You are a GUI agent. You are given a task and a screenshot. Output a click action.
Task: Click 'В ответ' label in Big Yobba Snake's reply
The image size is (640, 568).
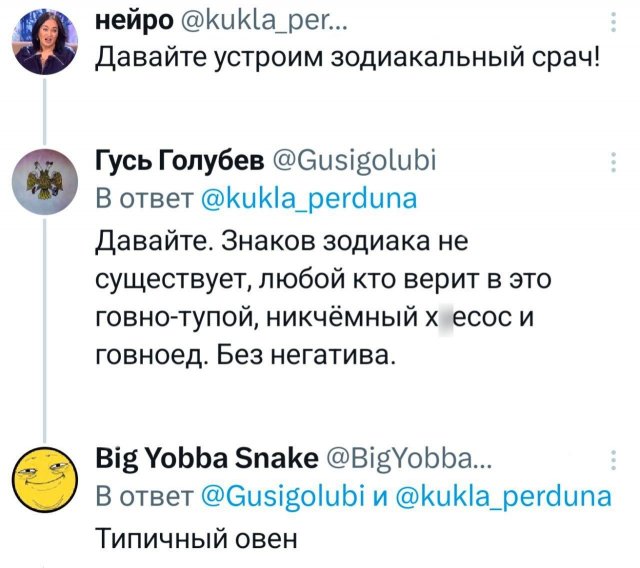coord(137,495)
